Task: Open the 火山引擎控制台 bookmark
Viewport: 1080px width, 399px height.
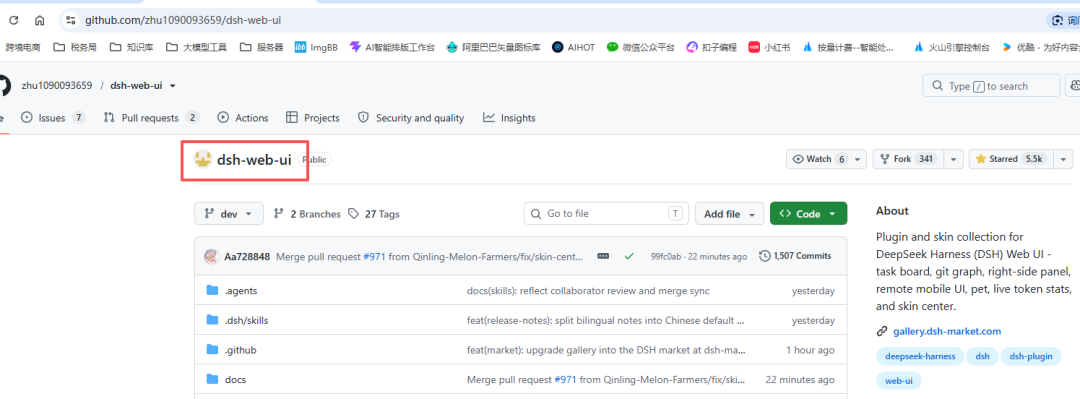Action: click(x=951, y=48)
